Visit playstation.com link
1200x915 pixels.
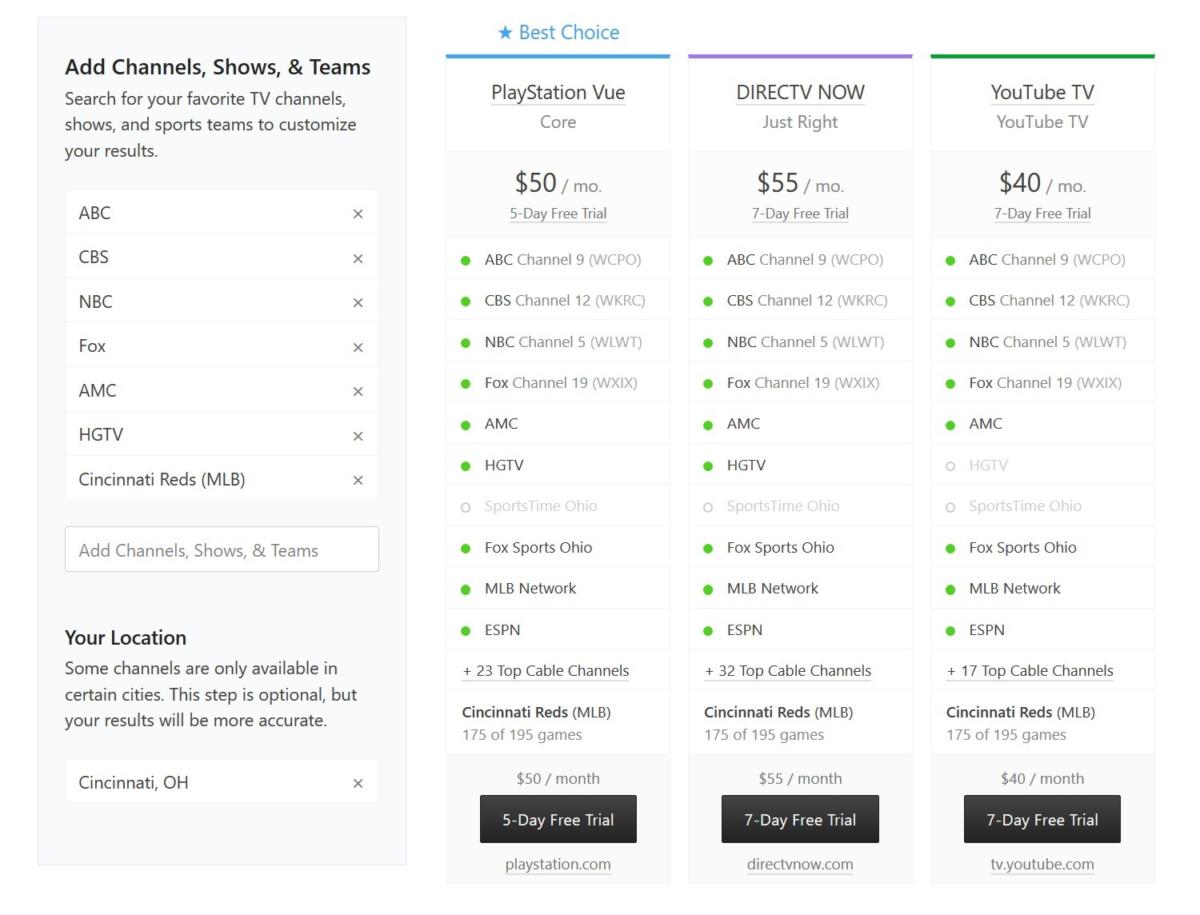(x=558, y=865)
